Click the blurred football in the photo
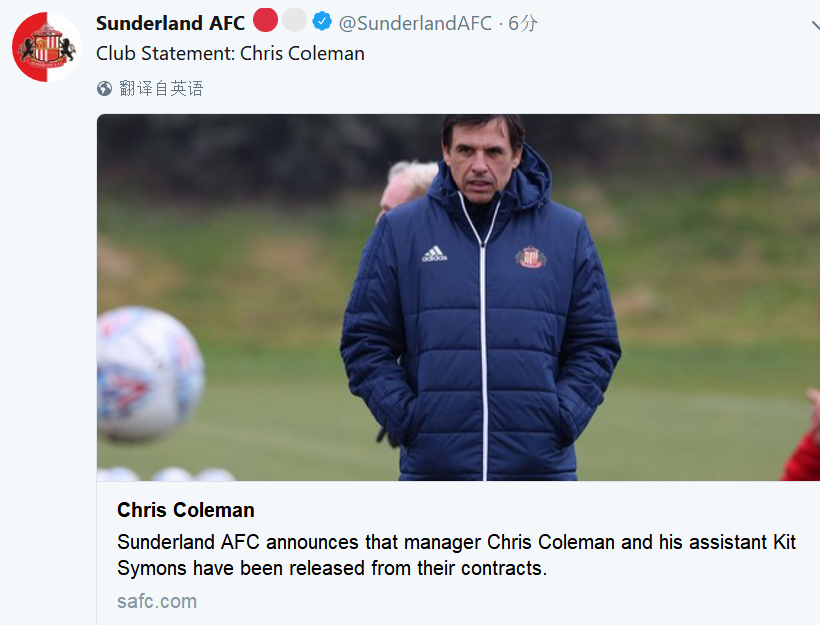Viewport: 820px width, 625px height. coord(147,374)
